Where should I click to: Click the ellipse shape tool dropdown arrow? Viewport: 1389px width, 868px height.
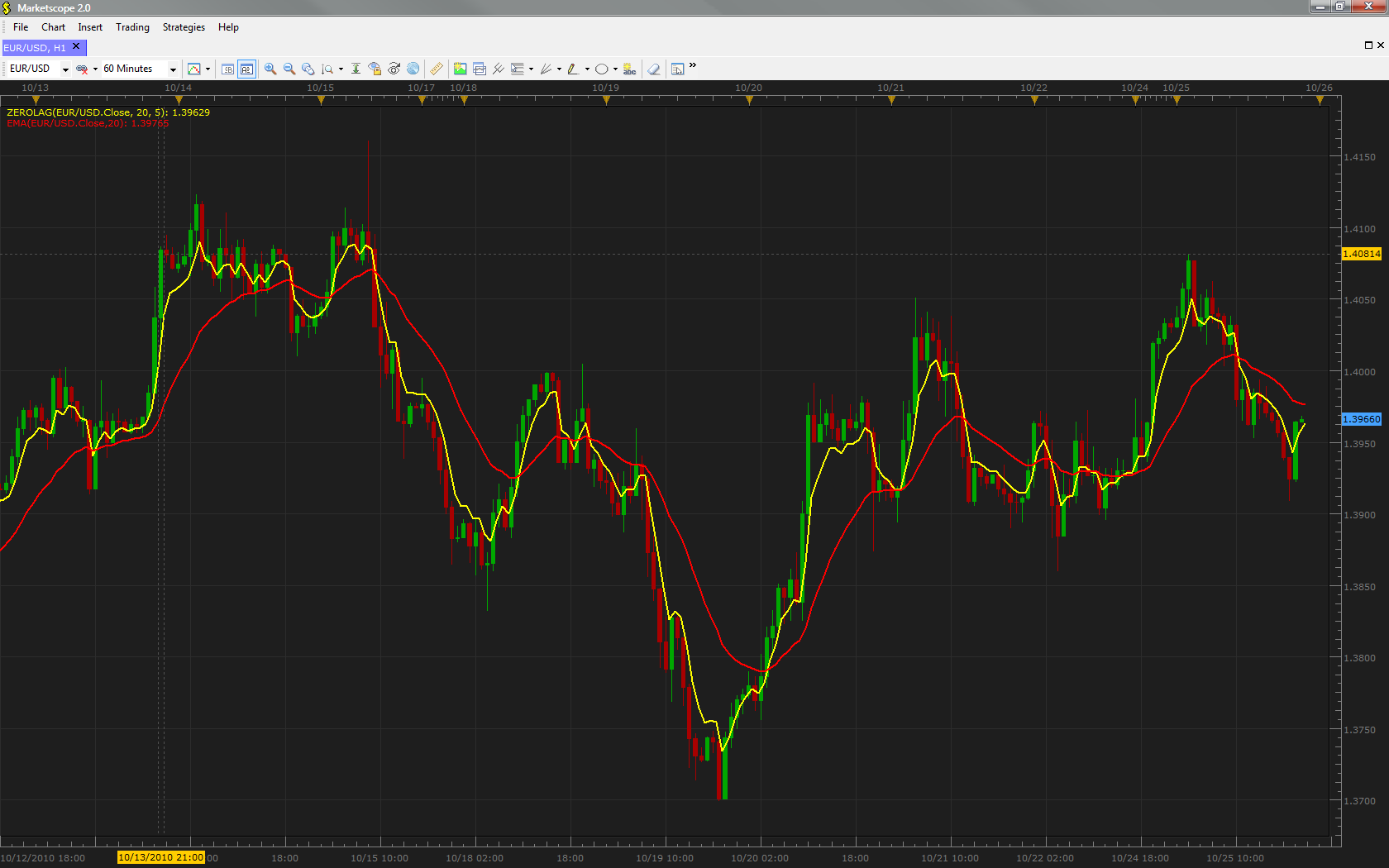[615, 69]
